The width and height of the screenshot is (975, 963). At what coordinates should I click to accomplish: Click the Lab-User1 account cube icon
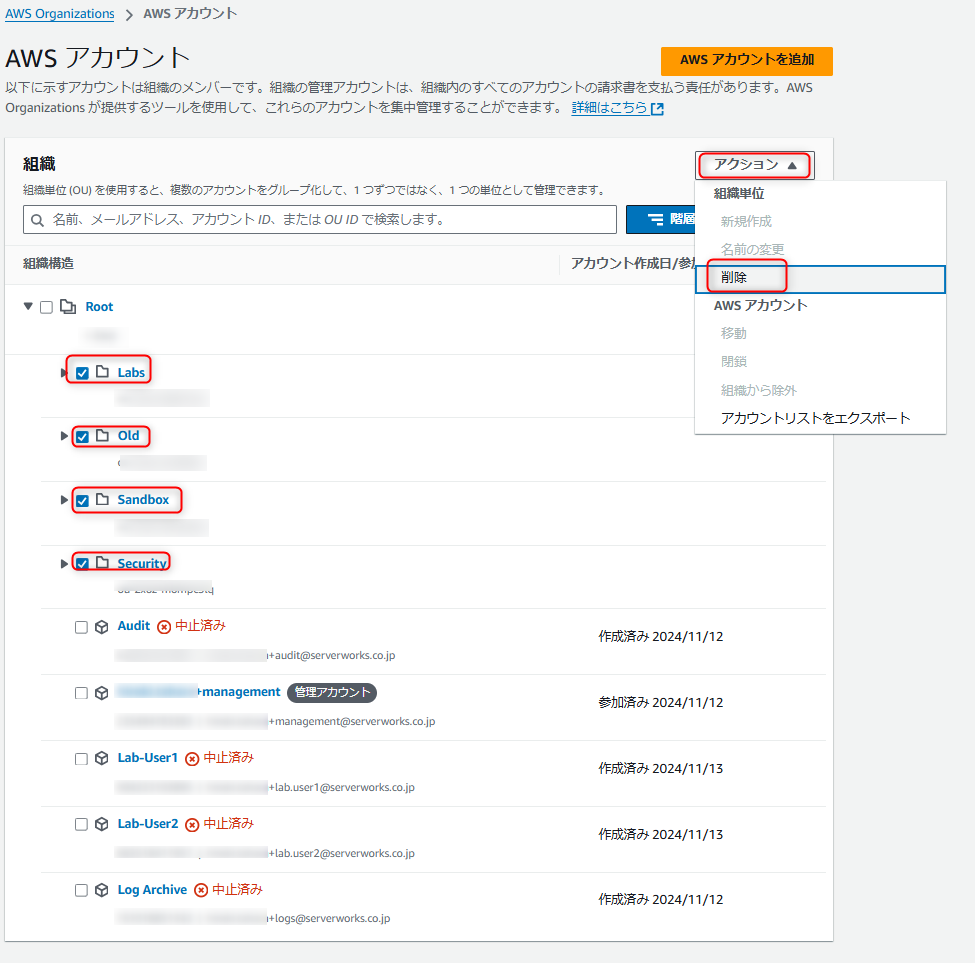[101, 758]
